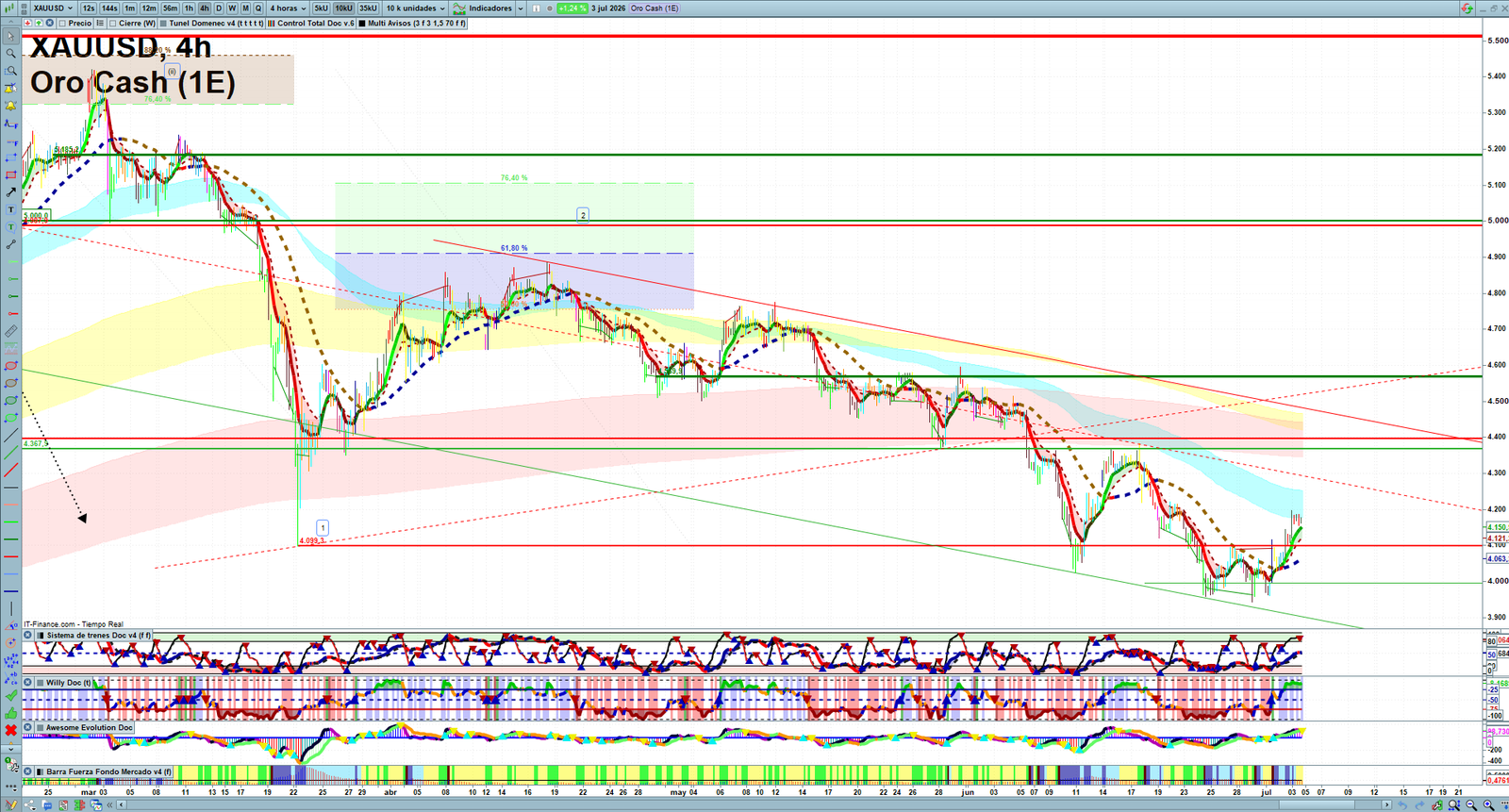Click the +1,24 % change badge

coord(572,8)
